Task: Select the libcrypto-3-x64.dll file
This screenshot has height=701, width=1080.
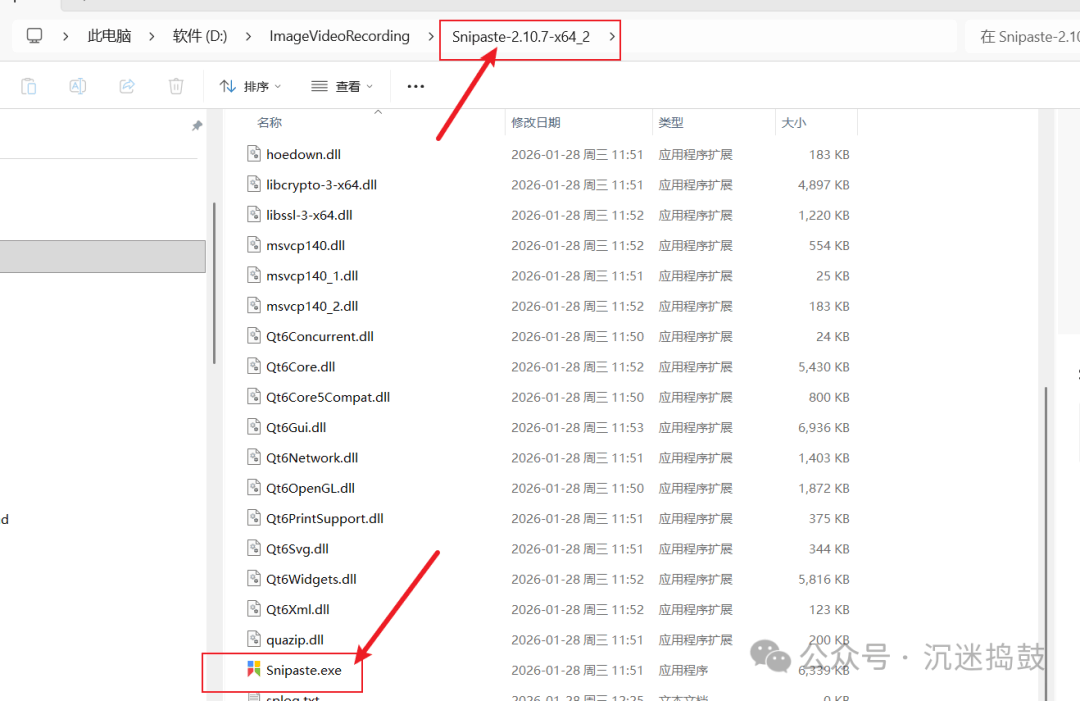Action: 320,185
